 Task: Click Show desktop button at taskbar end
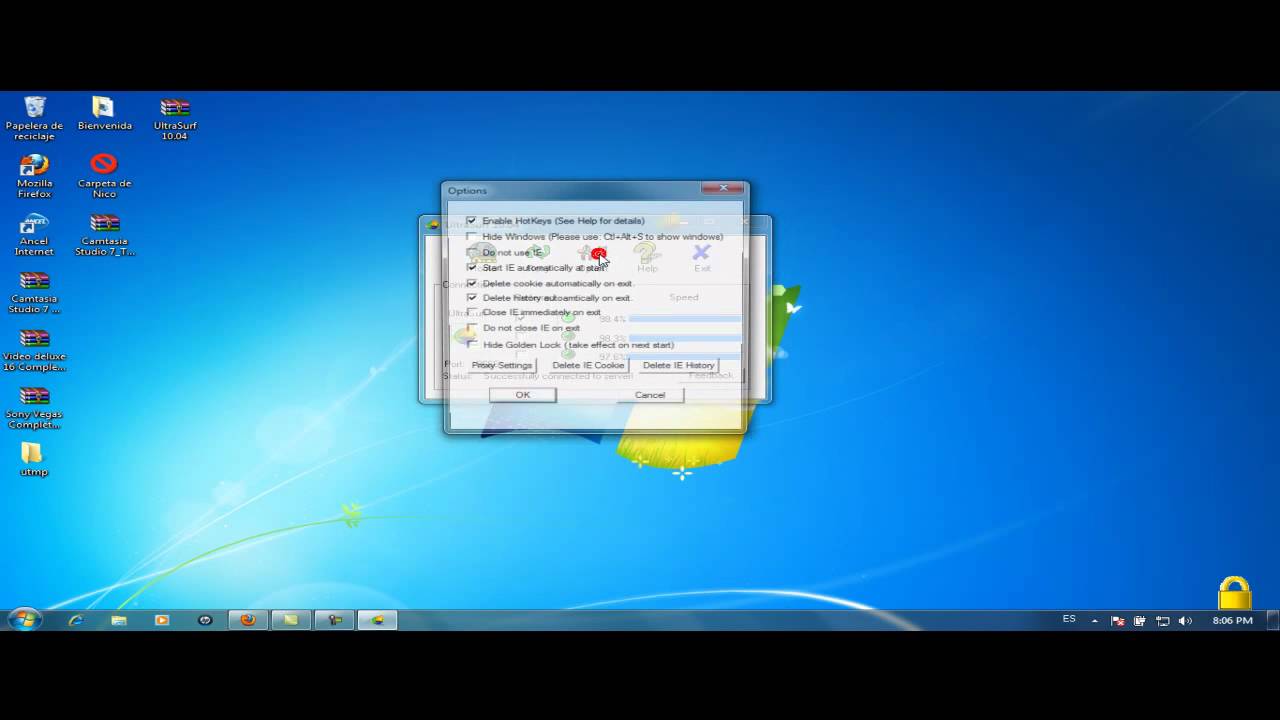click(x=1273, y=620)
